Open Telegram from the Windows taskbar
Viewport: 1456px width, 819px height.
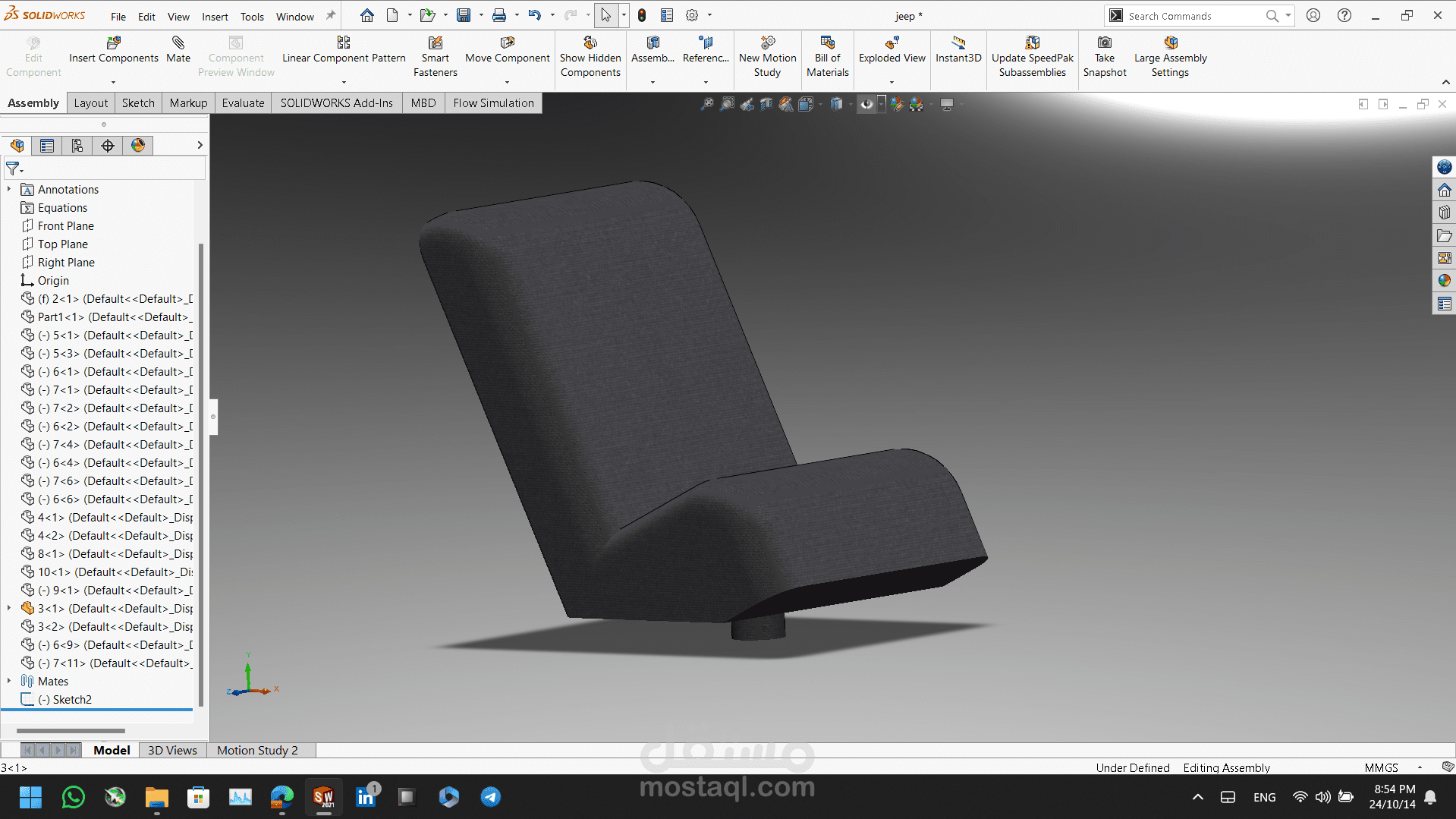[490, 797]
